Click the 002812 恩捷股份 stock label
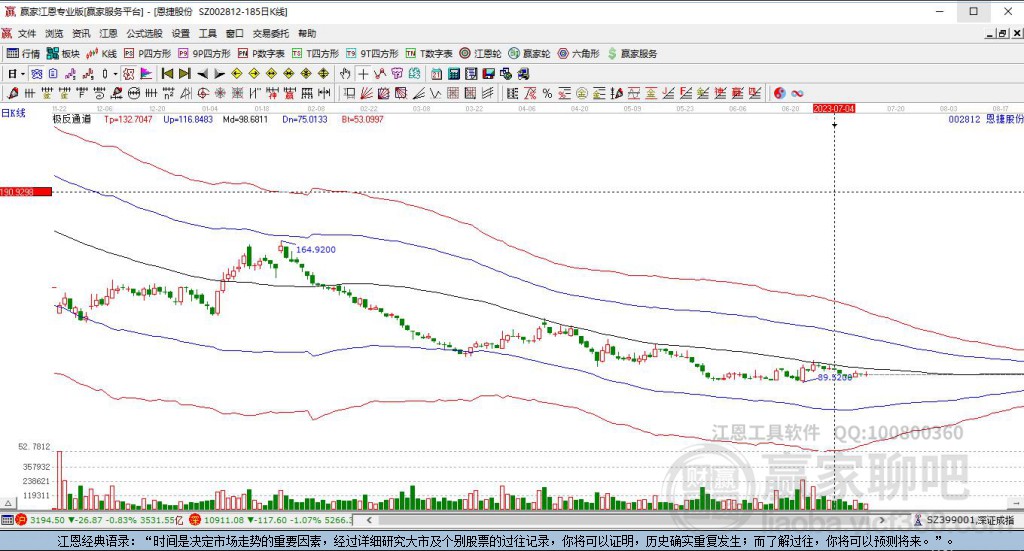The image size is (1024, 551). 986,119
